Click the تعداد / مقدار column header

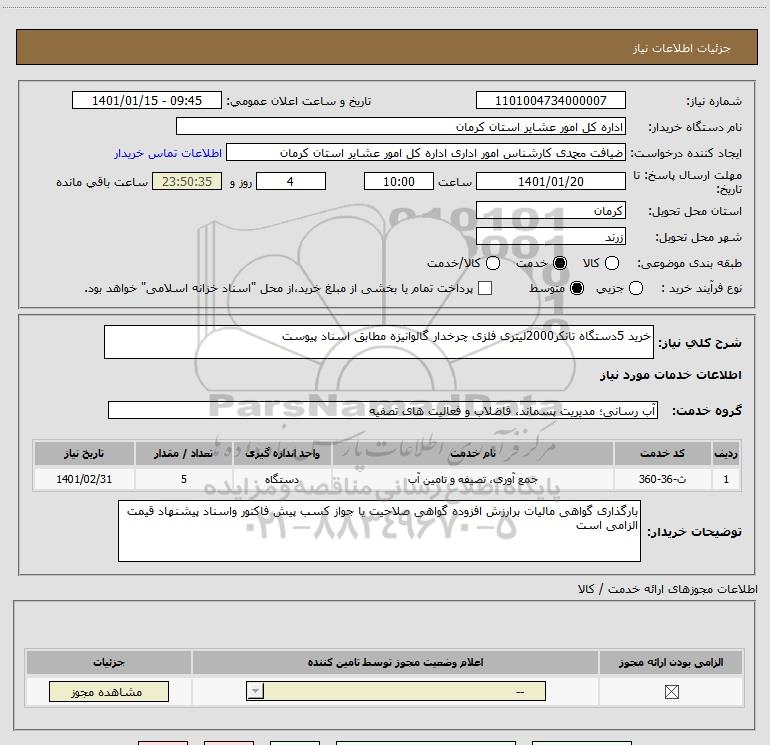184,453
